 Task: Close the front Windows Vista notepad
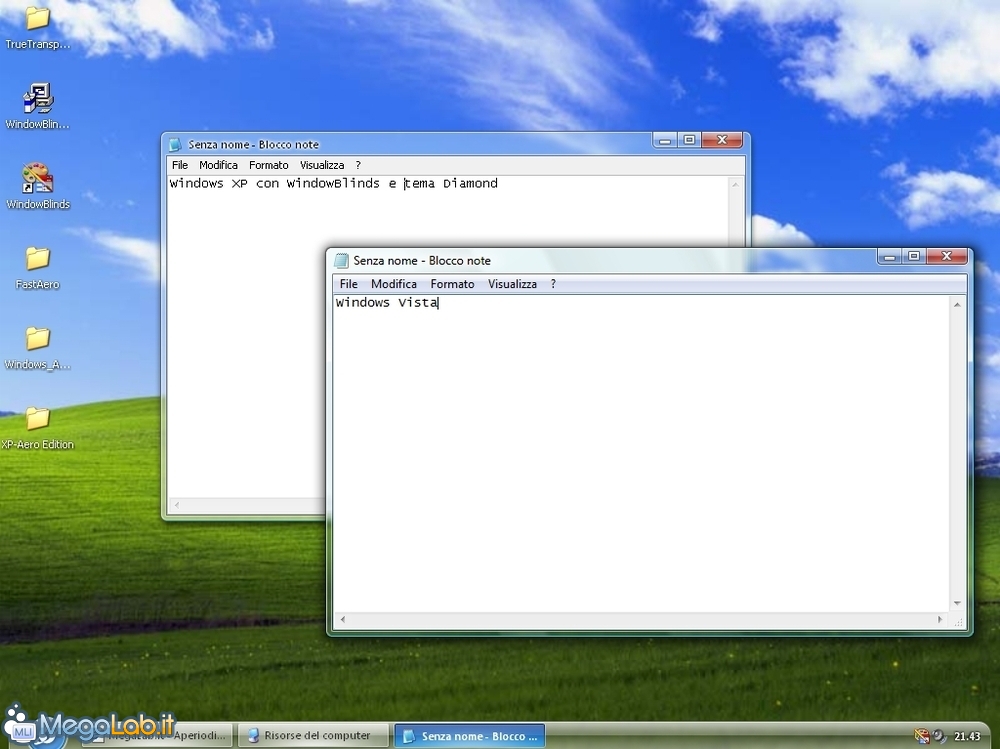(946, 256)
